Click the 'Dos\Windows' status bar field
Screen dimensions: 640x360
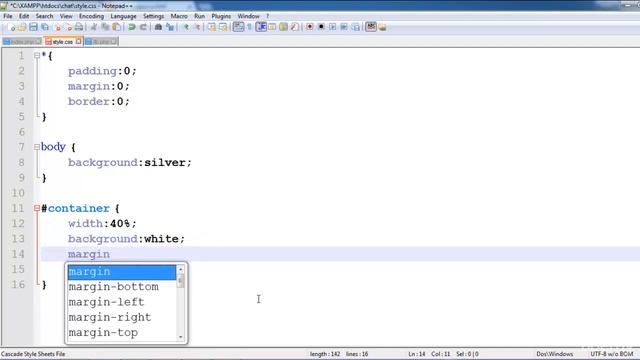pyautogui.click(x=554, y=354)
